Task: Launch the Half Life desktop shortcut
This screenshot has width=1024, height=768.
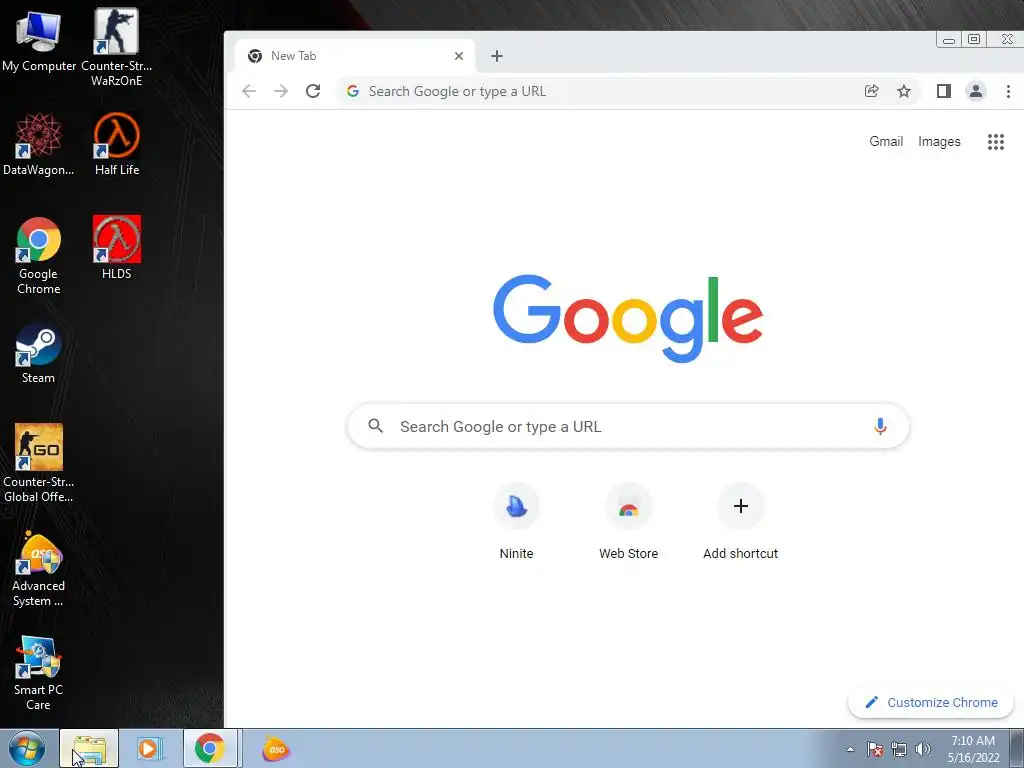Action: coord(116,144)
